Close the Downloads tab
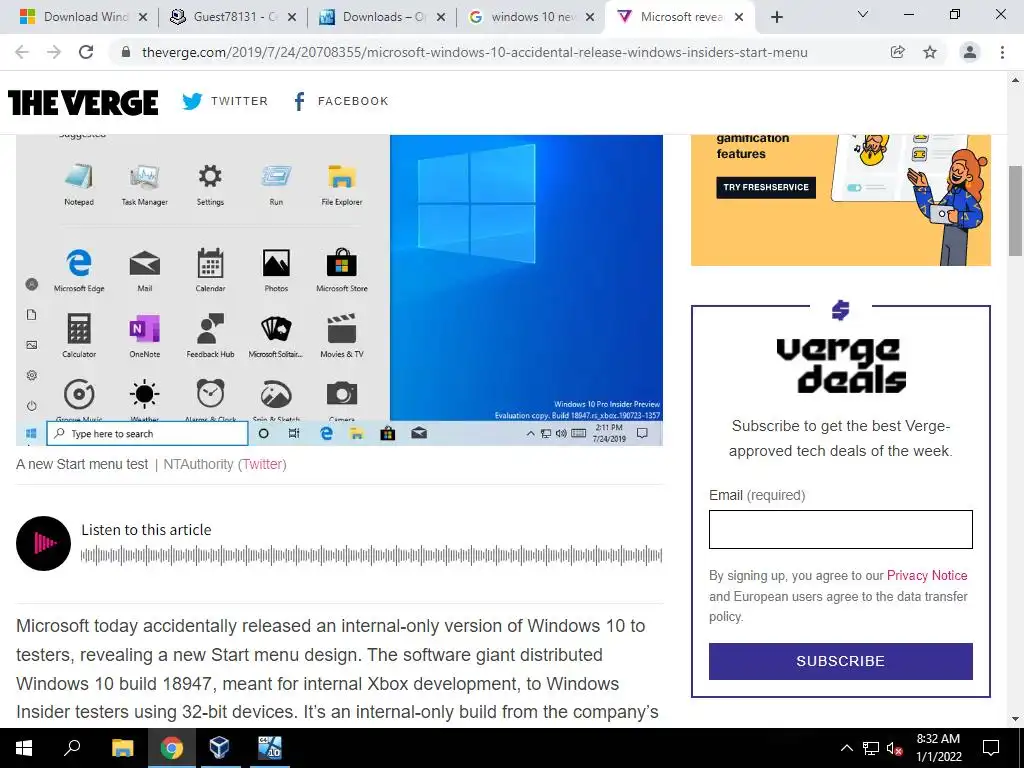This screenshot has width=1024, height=768. tap(441, 17)
